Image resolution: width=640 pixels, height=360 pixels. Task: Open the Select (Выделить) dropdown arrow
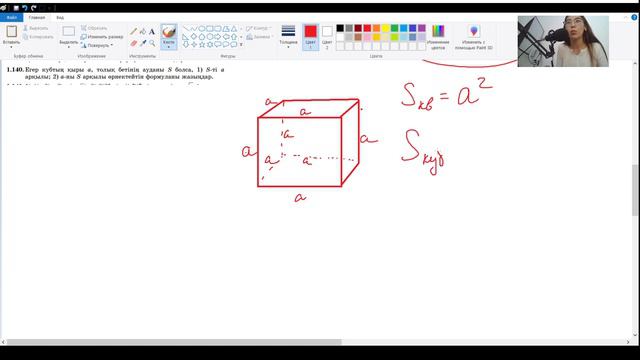tap(69, 47)
